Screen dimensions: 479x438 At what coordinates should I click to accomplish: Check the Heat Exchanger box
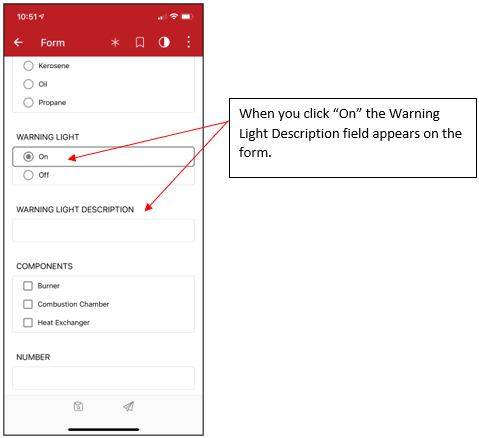point(56,323)
